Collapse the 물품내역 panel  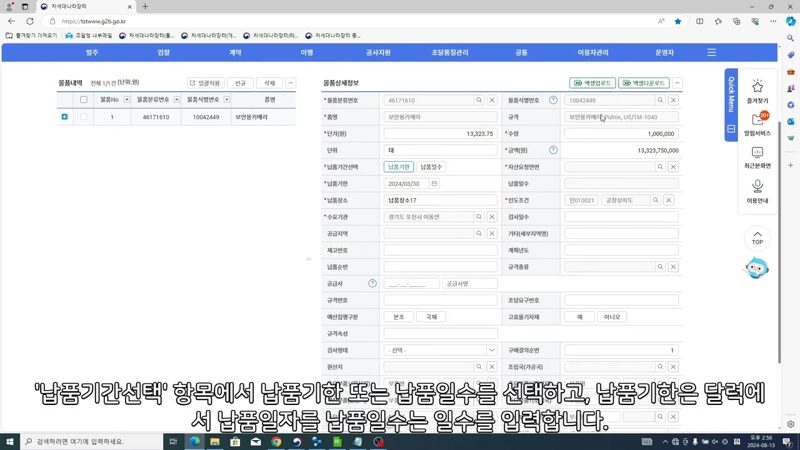(x=290, y=83)
